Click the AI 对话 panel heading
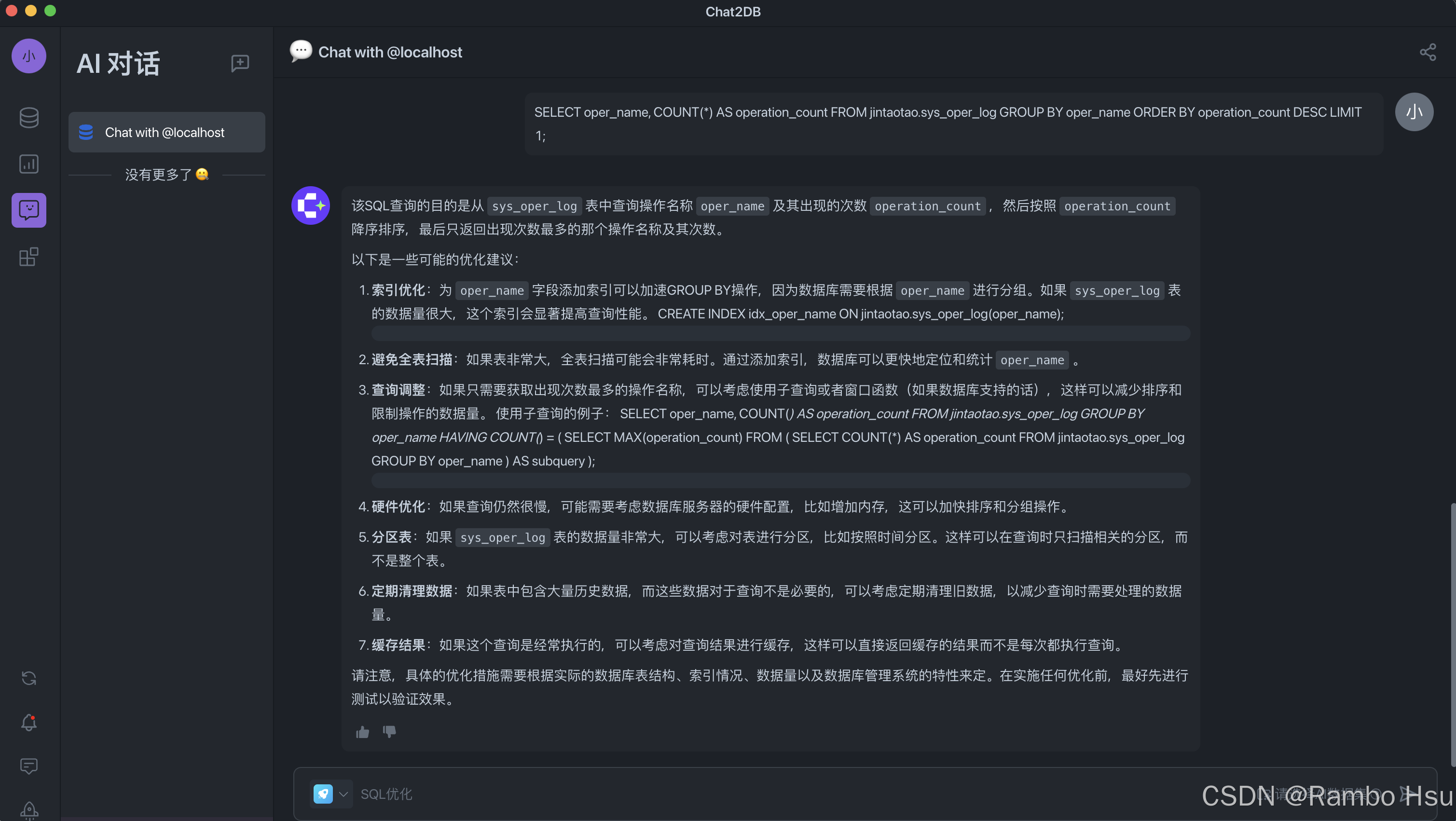The width and height of the screenshot is (1456, 821). 118,63
